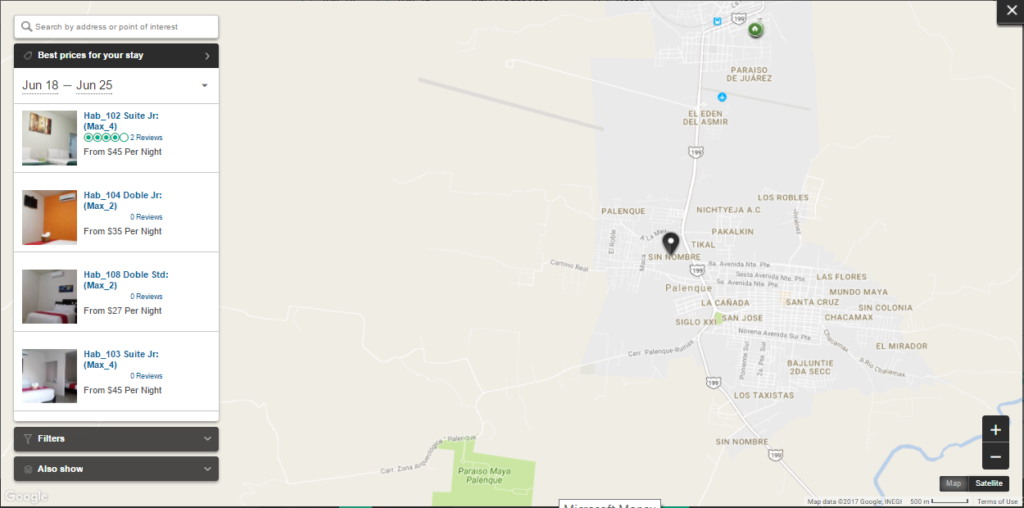This screenshot has height=508, width=1024.
Task: Open the Hab_103 Suite Jr room thumbnail
Action: 50,376
